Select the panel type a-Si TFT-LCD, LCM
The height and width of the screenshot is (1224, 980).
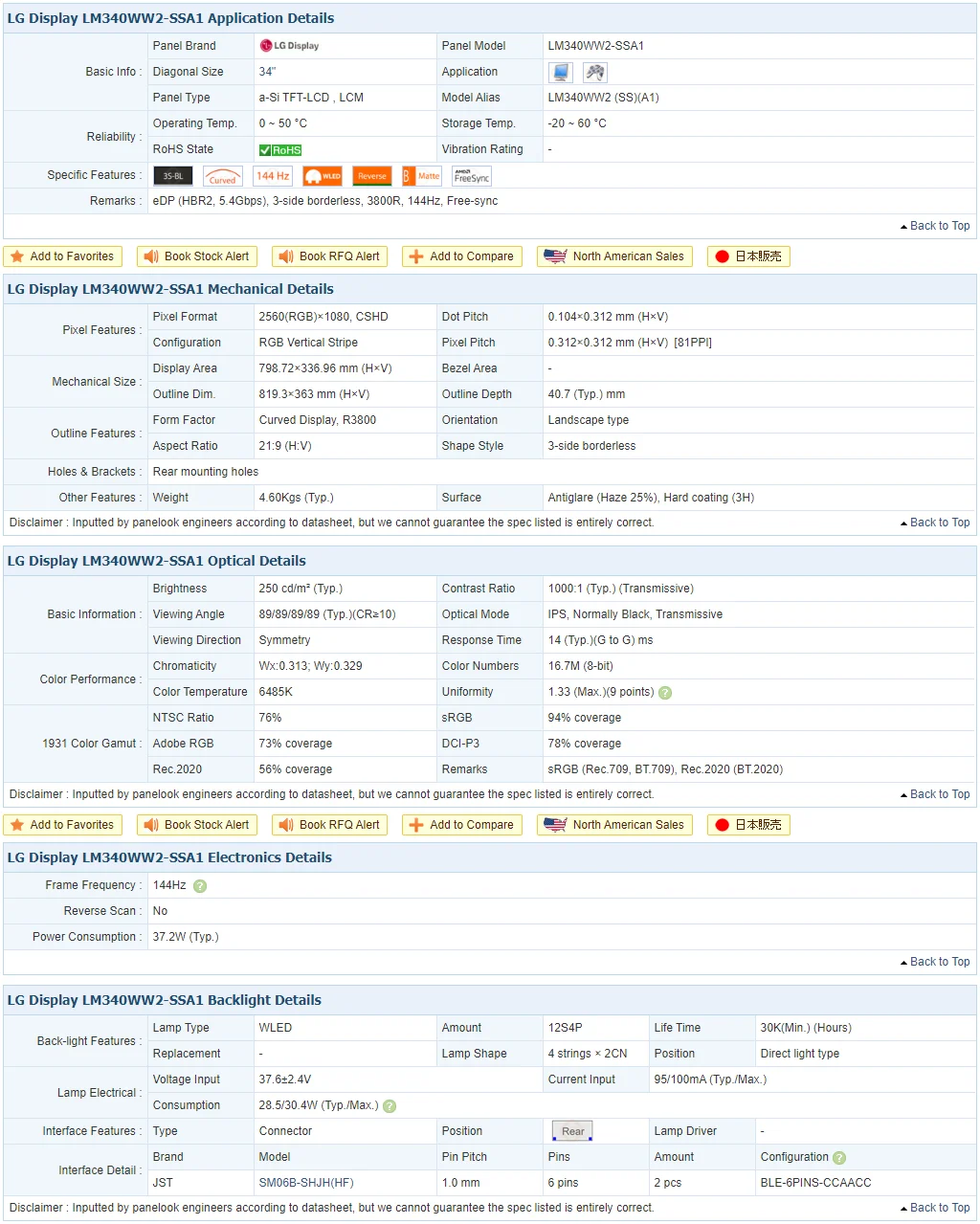311,98
